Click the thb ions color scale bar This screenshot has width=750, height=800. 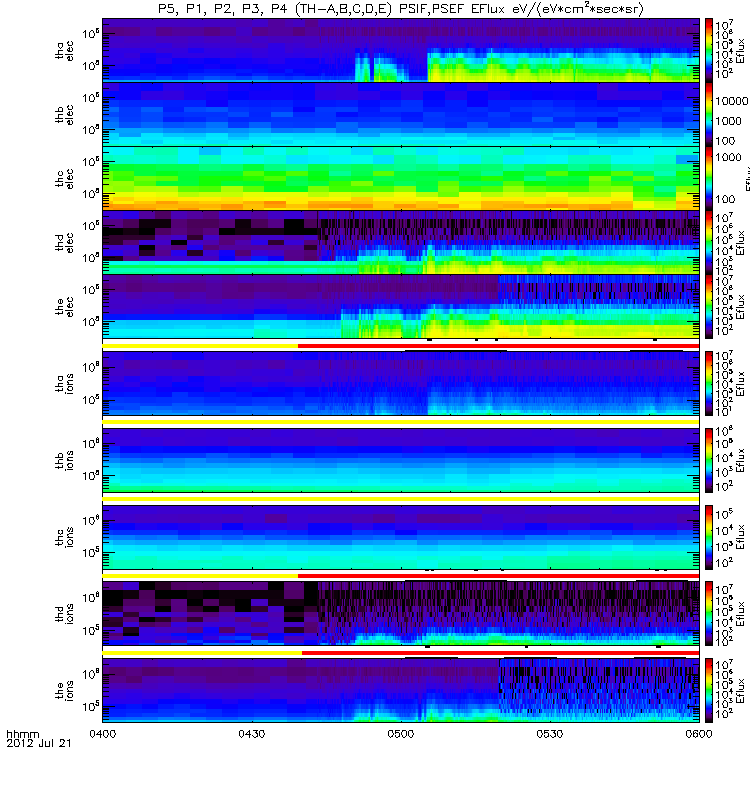pyautogui.click(x=709, y=461)
